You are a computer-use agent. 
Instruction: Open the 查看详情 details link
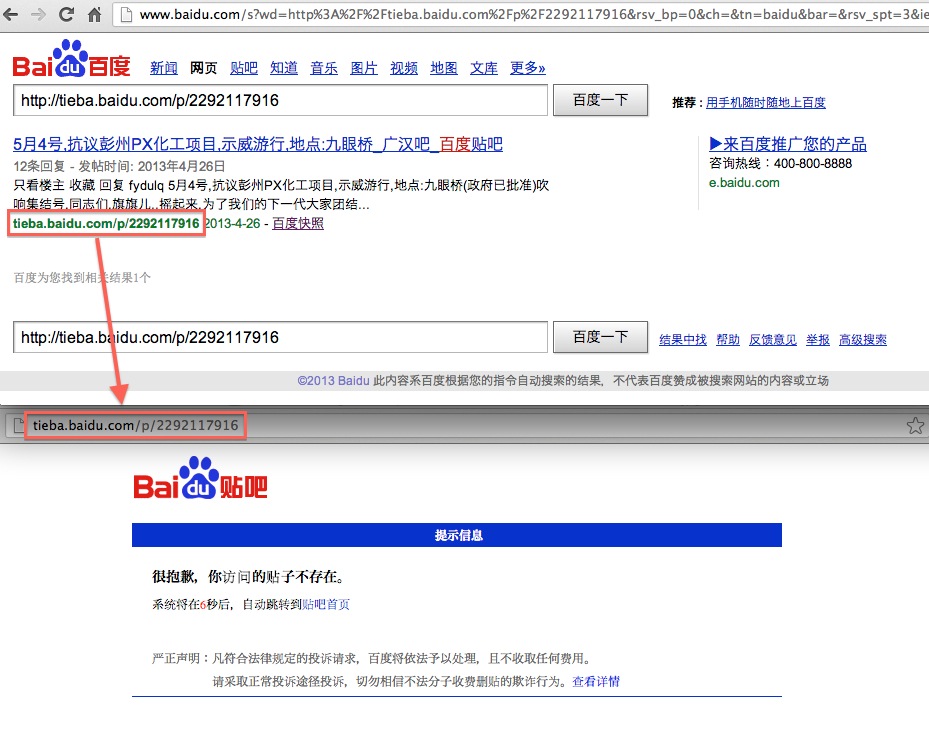596,681
